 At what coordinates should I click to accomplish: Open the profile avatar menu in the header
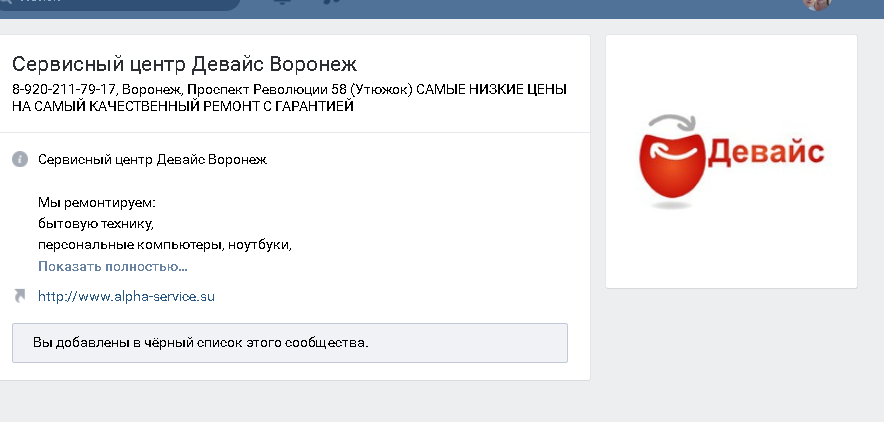click(817, 4)
